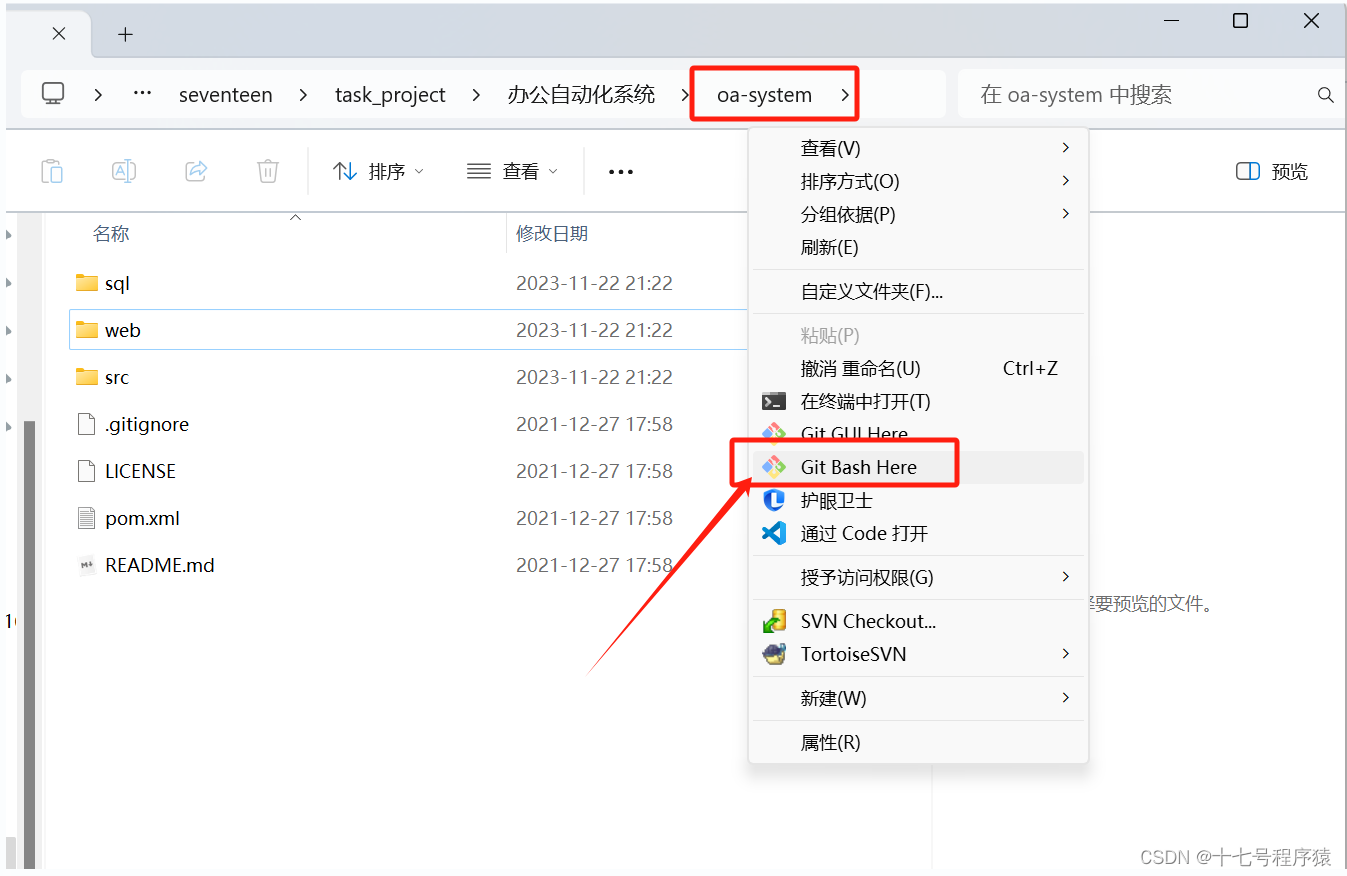Open the 查看 view dropdown in toolbar
This screenshot has width=1347, height=876.
[512, 171]
